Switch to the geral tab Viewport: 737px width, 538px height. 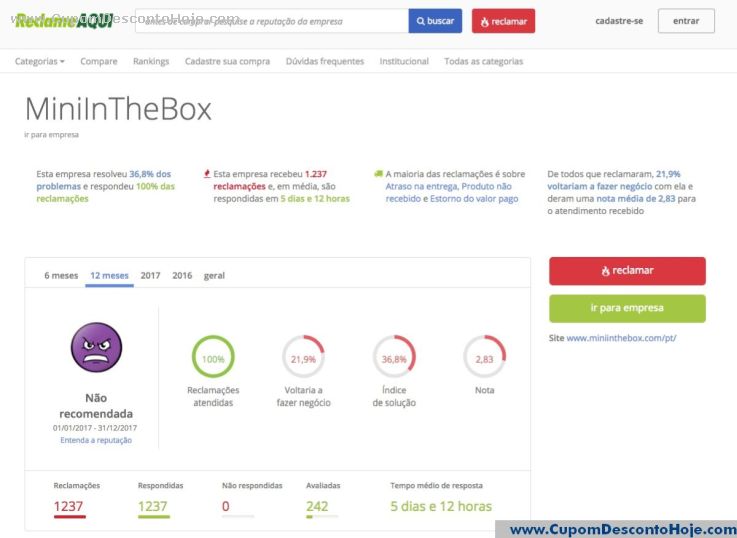pyautogui.click(x=214, y=275)
